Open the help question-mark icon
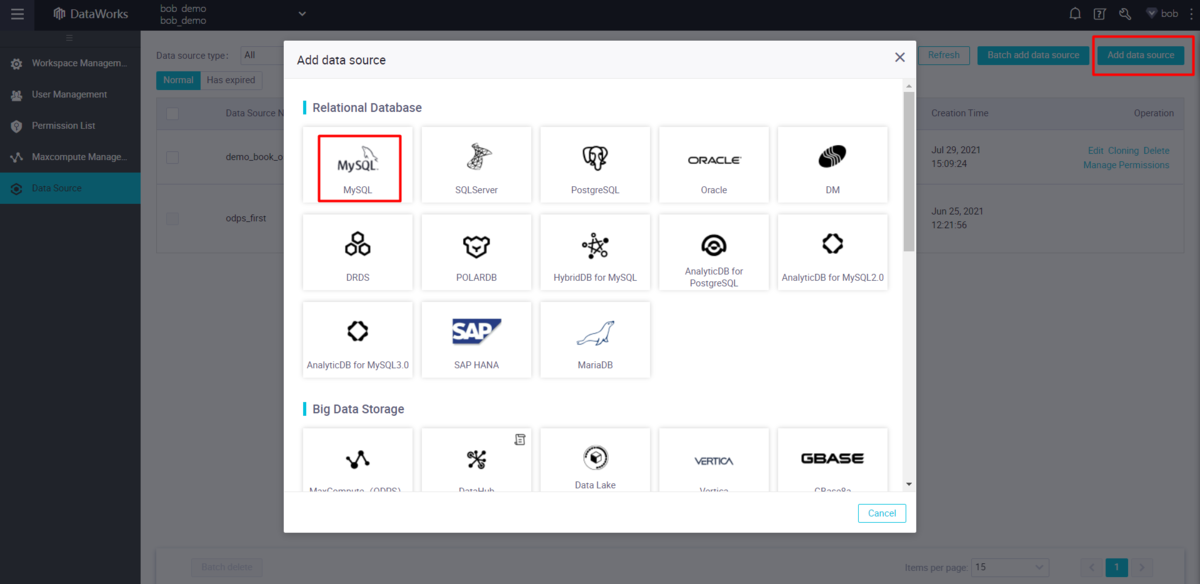Image resolution: width=1200 pixels, height=584 pixels. 1100,14
